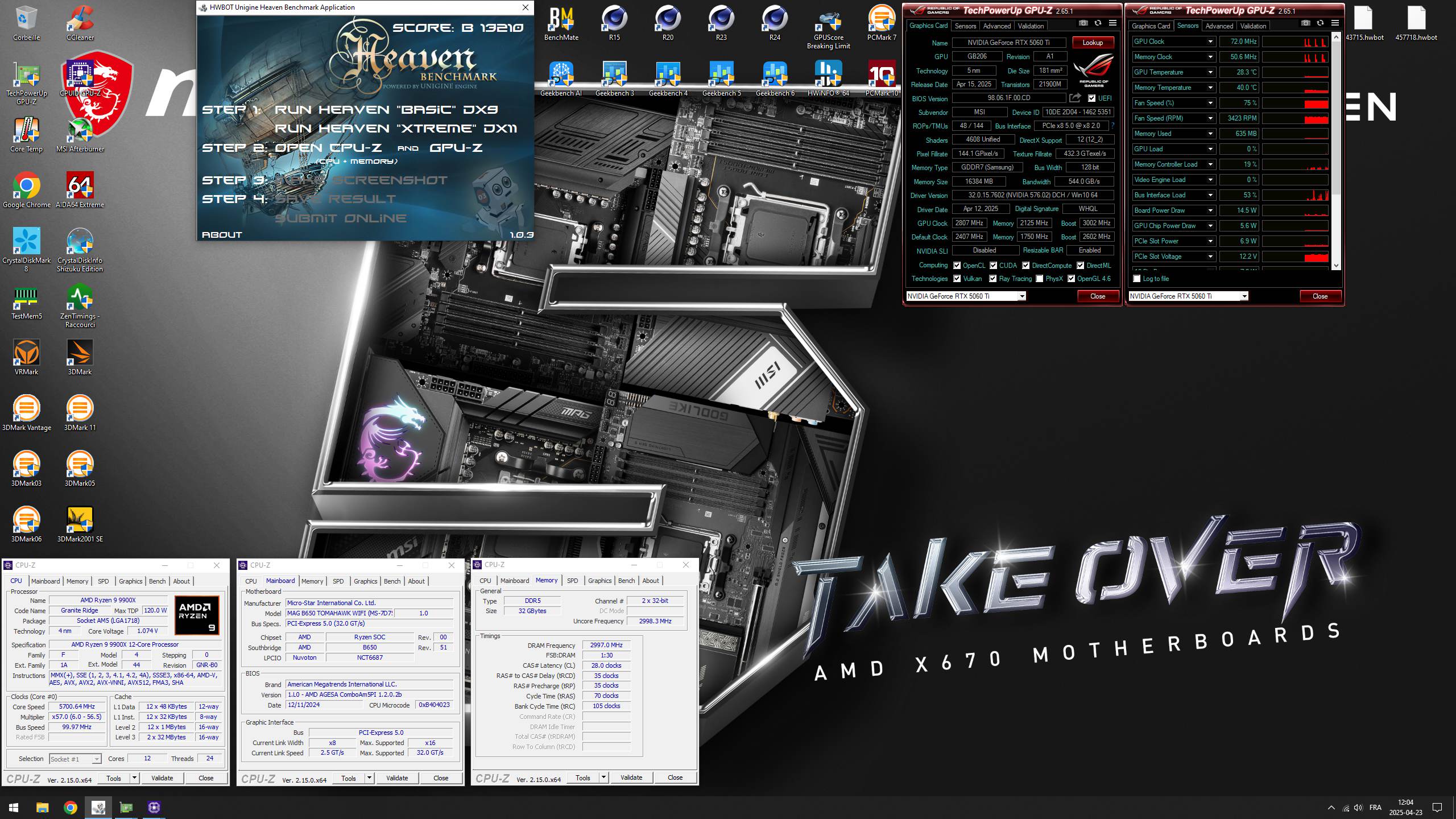The image size is (1456, 819).
Task: Toggle the DirectCompute checkbox
Action: pyautogui.click(x=1026, y=266)
